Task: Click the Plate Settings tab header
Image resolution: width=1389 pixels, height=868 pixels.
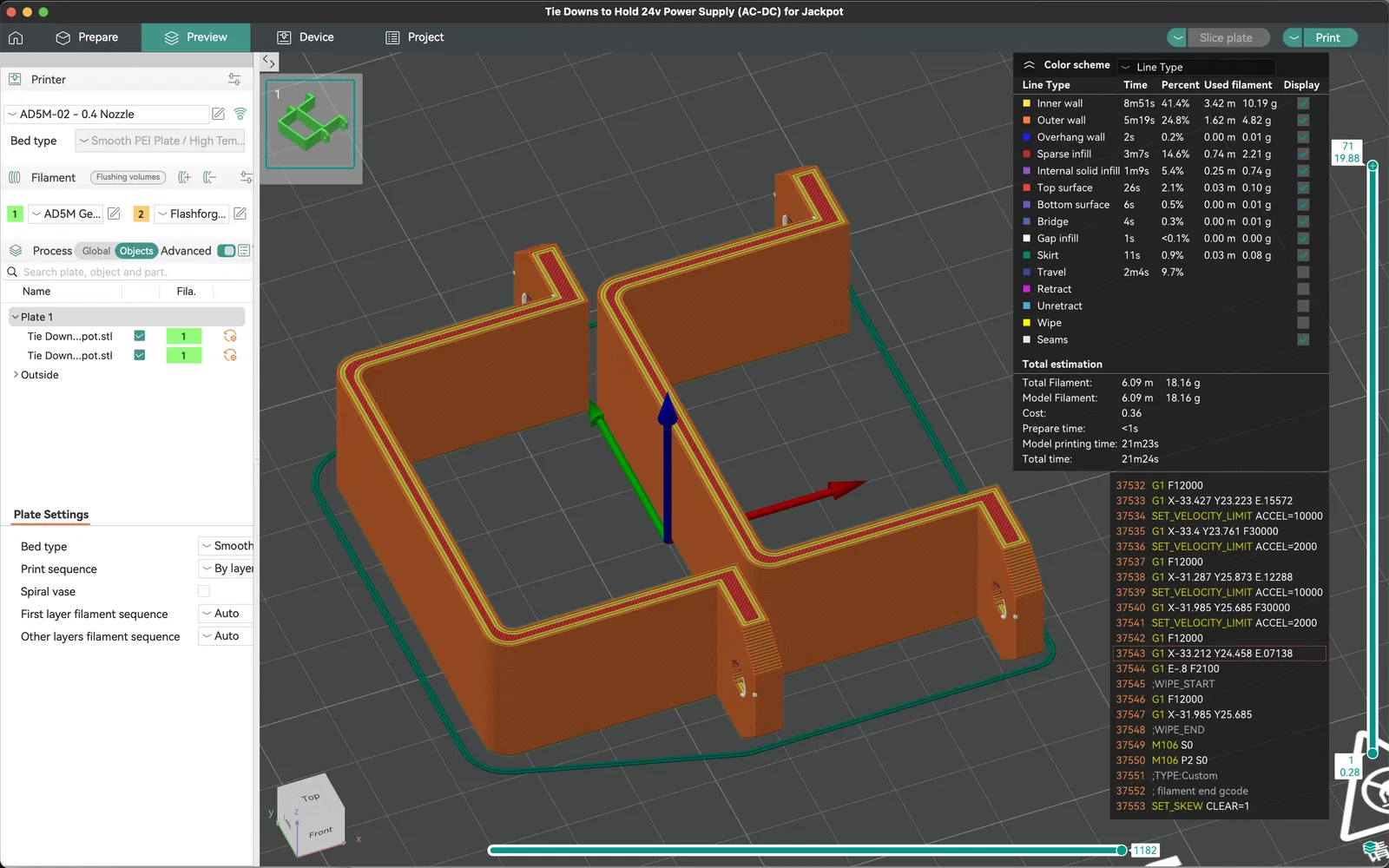Action: (x=51, y=515)
